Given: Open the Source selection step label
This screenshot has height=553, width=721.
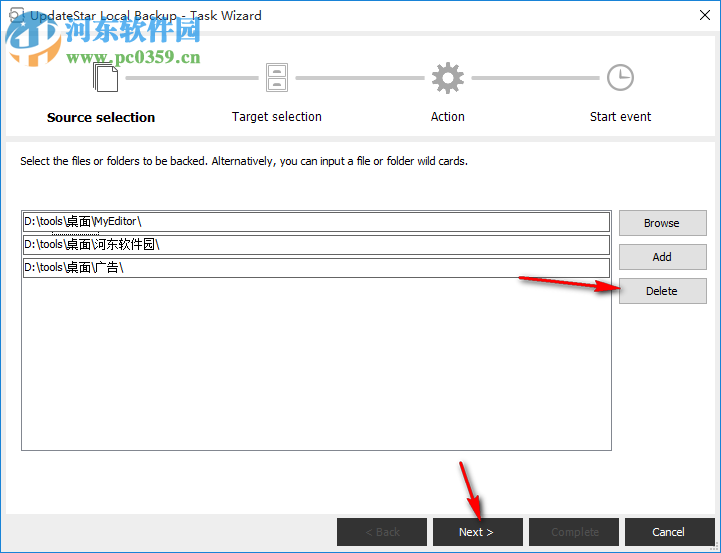Looking at the screenshot, I should click(x=101, y=117).
